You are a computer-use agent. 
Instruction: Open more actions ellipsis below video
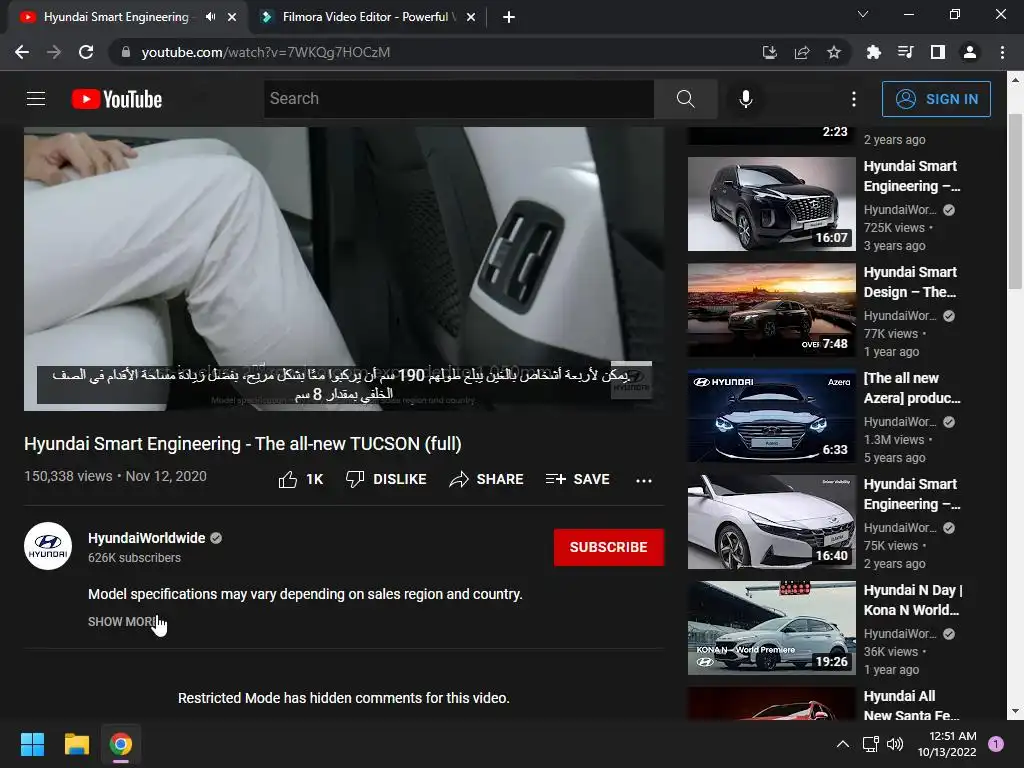[x=644, y=480]
